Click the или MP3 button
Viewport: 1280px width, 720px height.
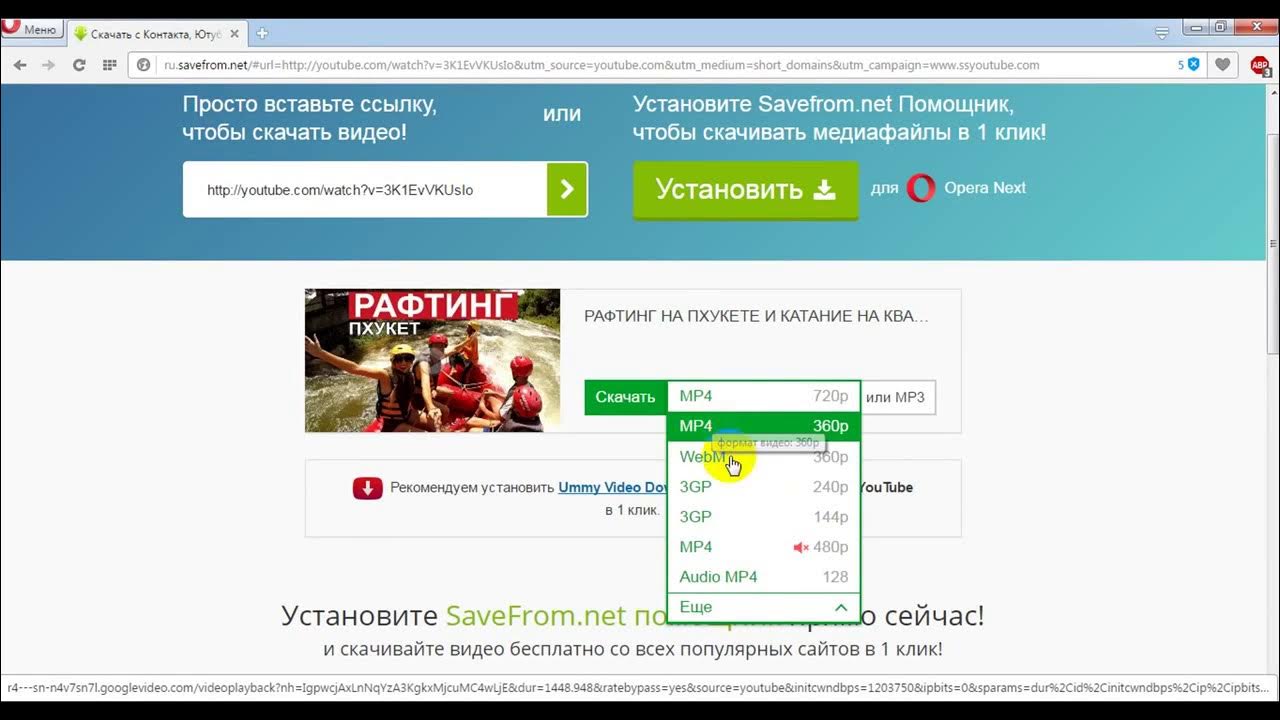tap(896, 397)
